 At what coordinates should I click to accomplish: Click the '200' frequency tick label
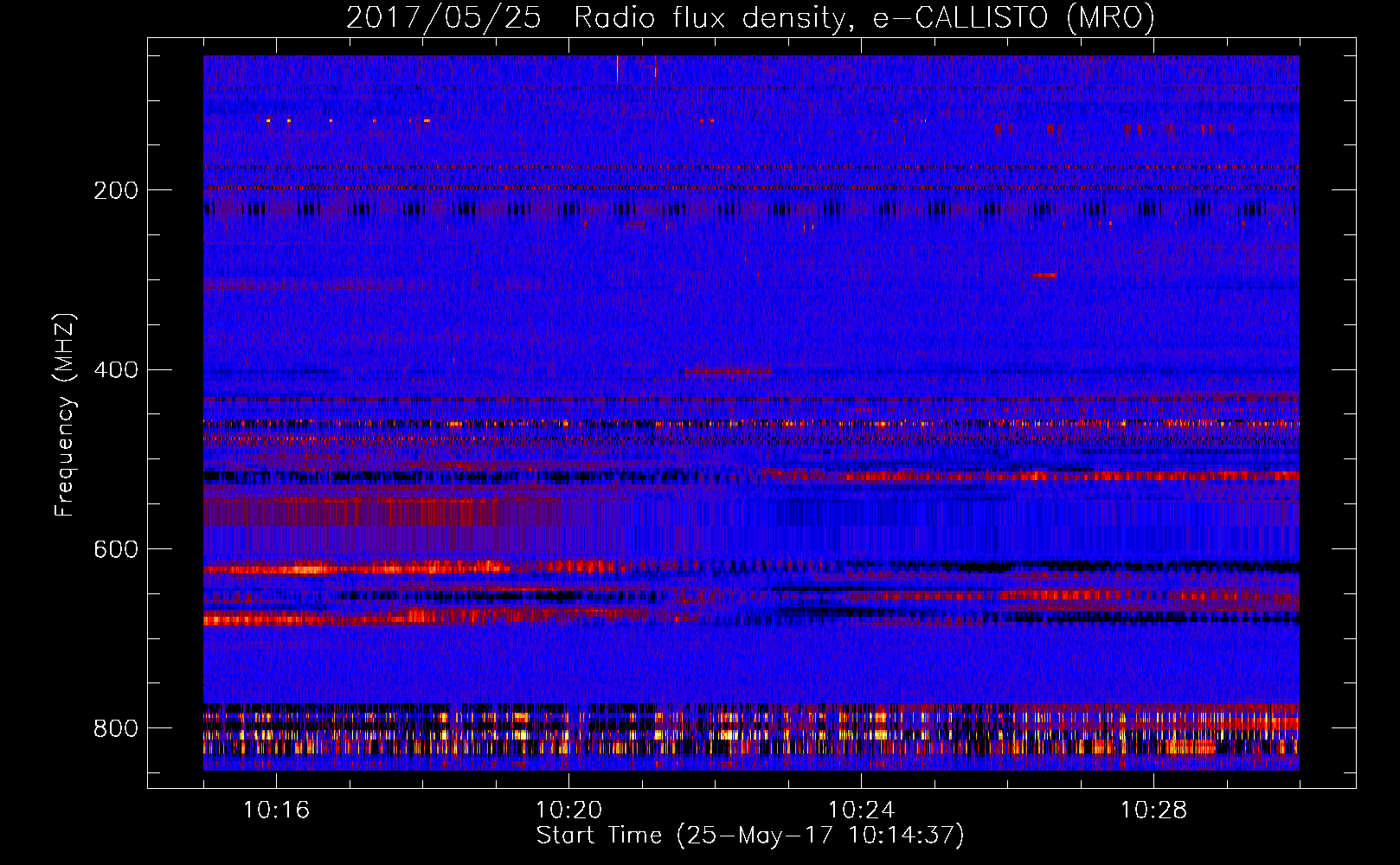point(116,190)
